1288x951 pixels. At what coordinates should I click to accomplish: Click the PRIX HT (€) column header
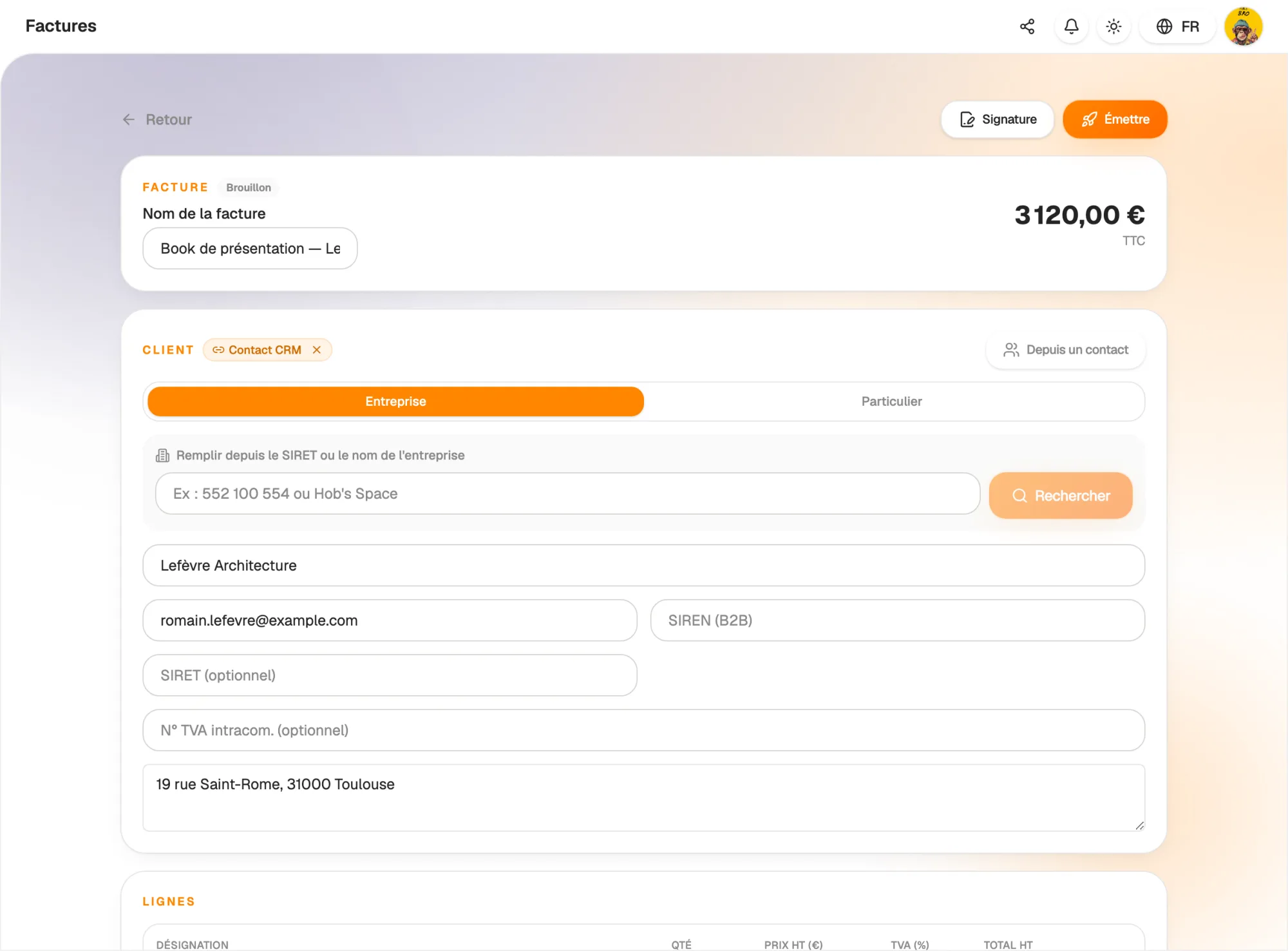click(793, 945)
